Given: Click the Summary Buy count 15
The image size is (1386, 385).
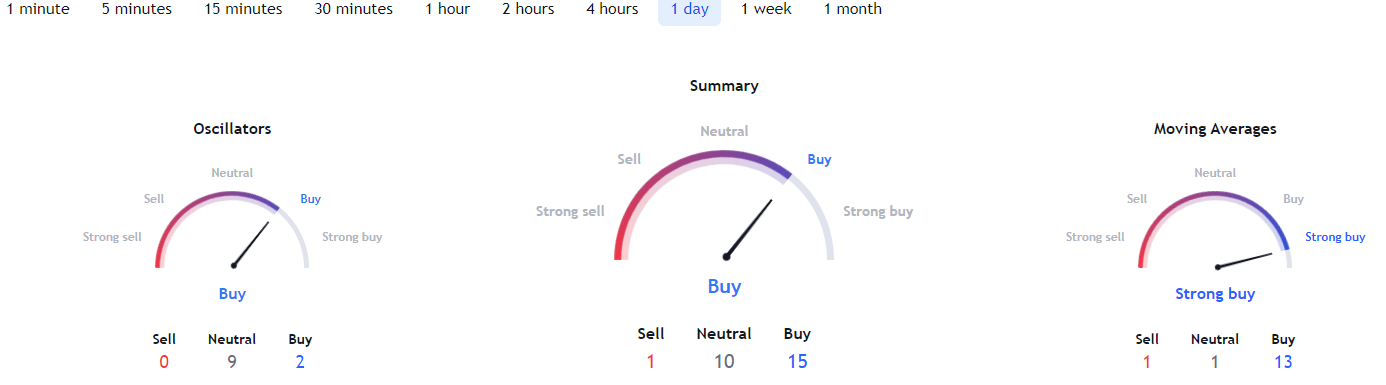Looking at the screenshot, I should click(x=797, y=361).
